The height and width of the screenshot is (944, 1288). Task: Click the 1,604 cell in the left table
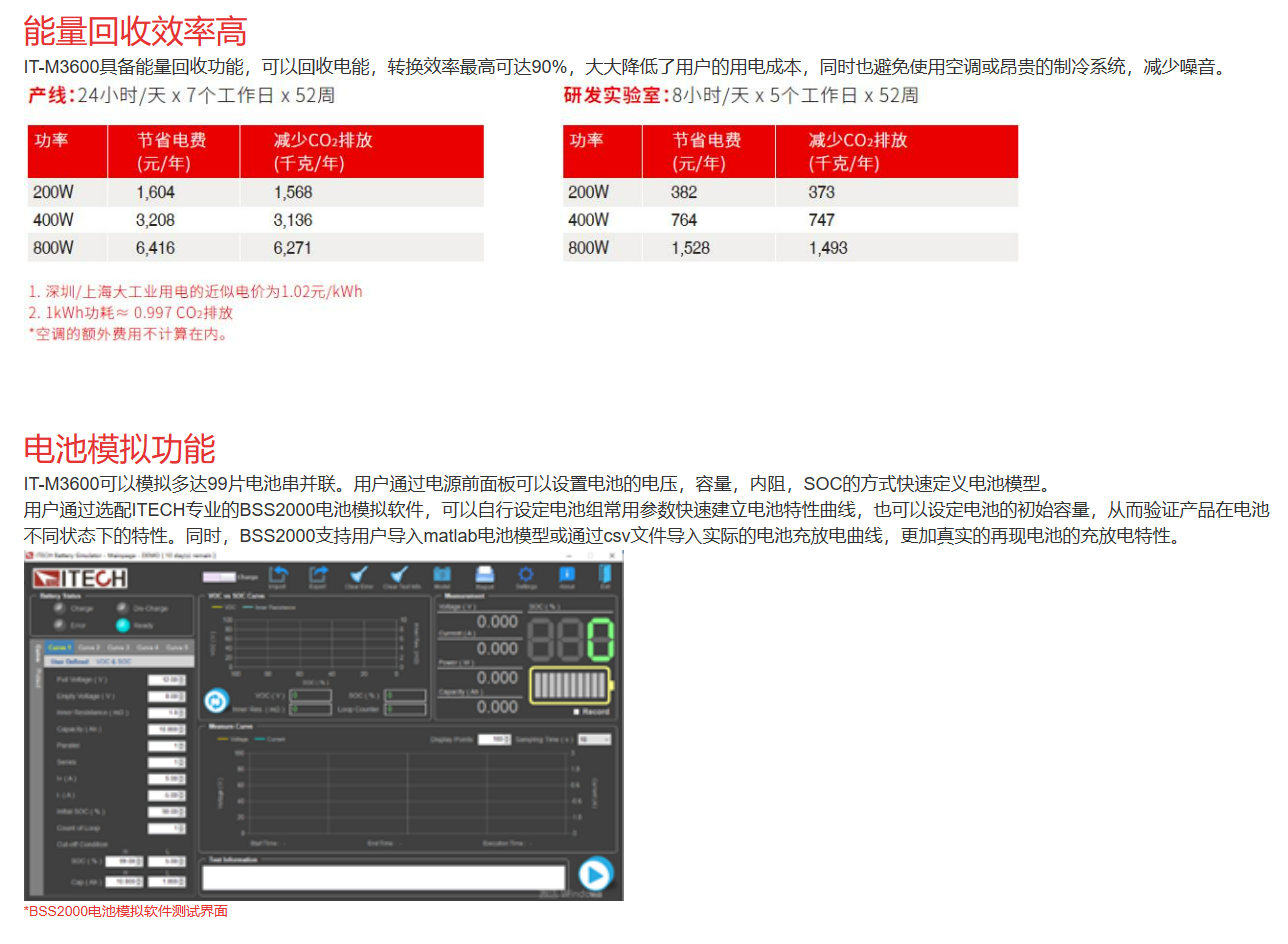pos(155,192)
